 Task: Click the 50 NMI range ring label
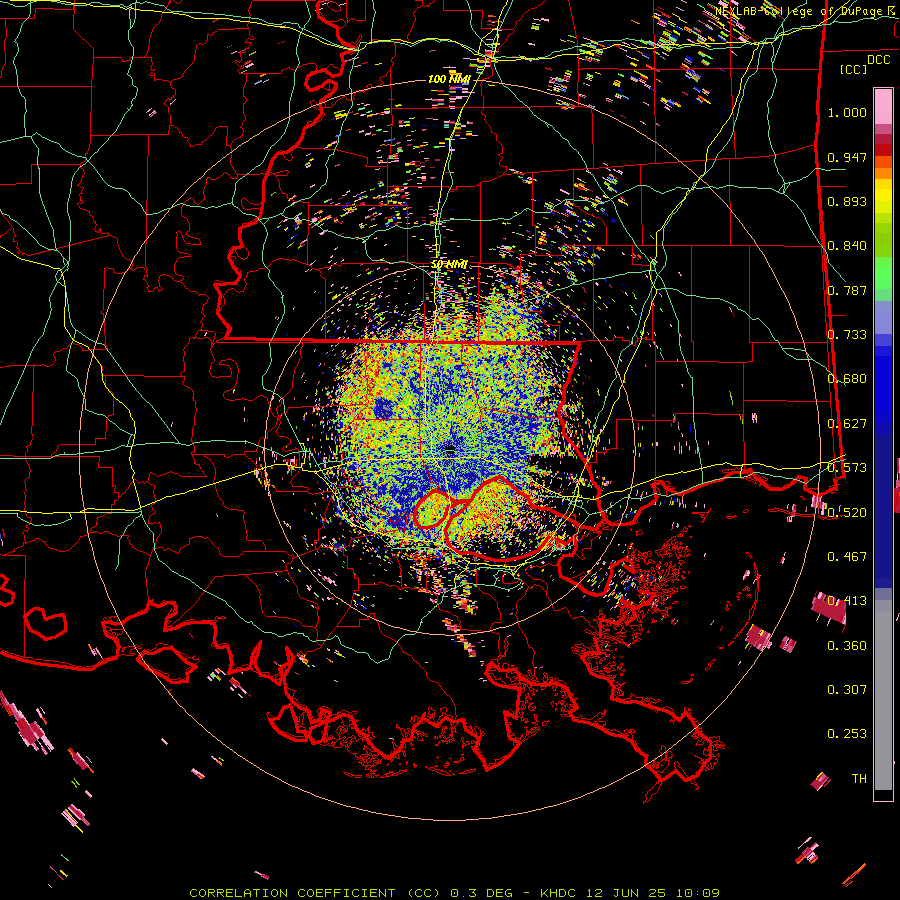coord(449,265)
